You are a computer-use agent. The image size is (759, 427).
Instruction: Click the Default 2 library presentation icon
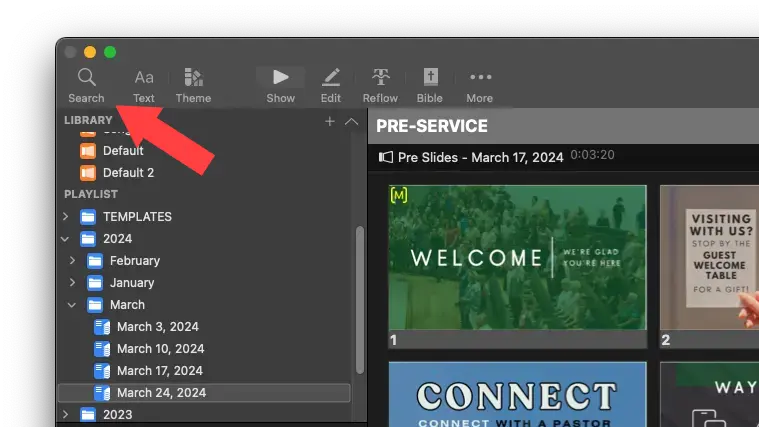click(x=88, y=172)
